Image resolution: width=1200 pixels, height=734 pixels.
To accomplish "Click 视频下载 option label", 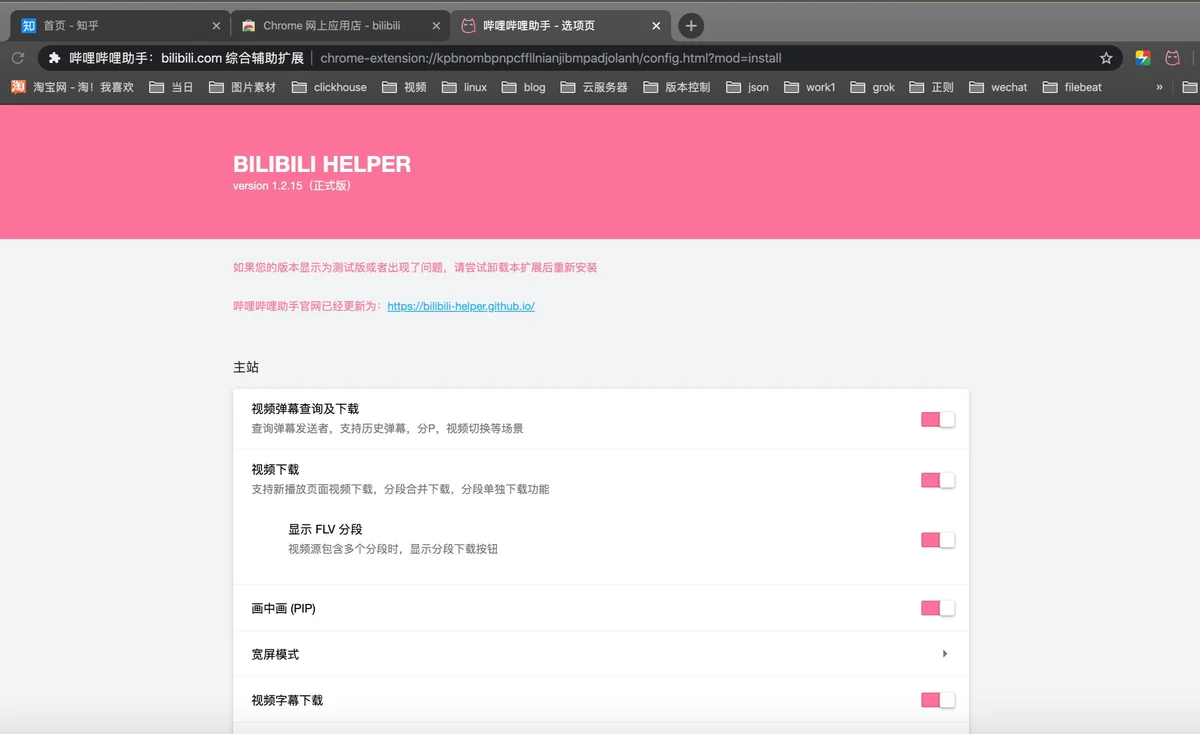I will point(275,469).
